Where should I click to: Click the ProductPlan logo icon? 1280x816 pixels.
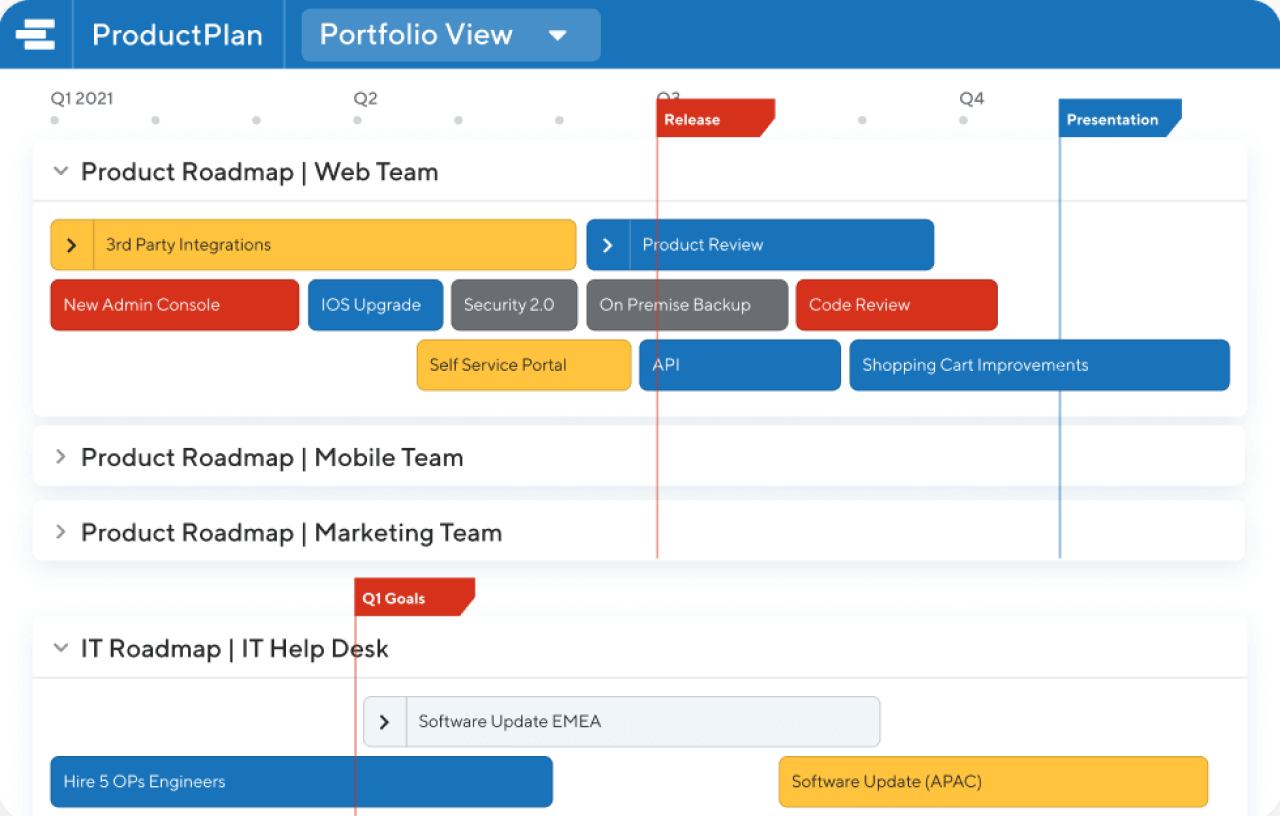(x=36, y=34)
